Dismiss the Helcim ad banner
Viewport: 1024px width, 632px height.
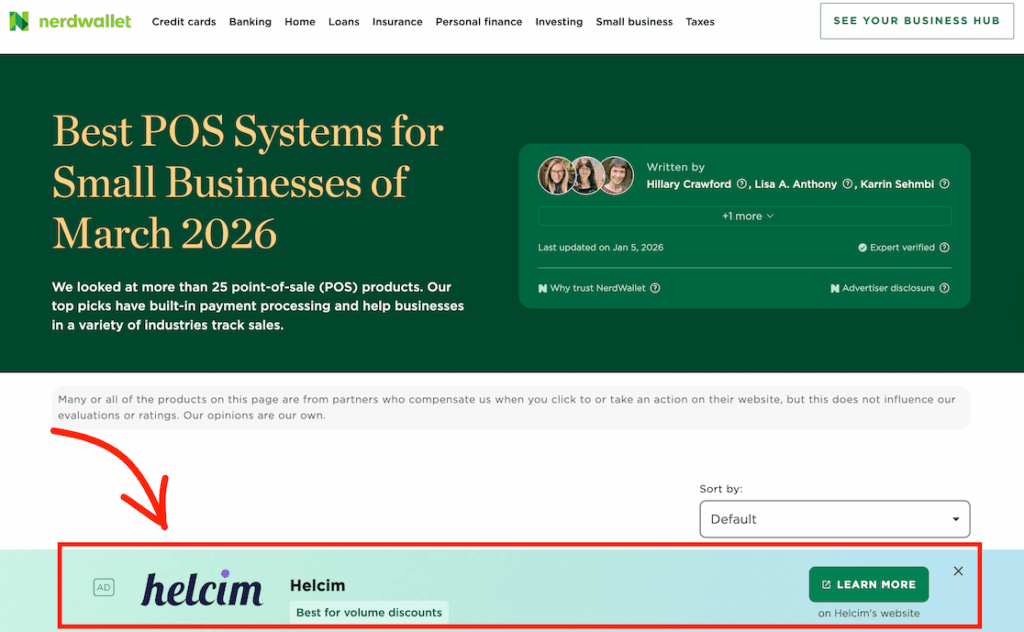(958, 571)
